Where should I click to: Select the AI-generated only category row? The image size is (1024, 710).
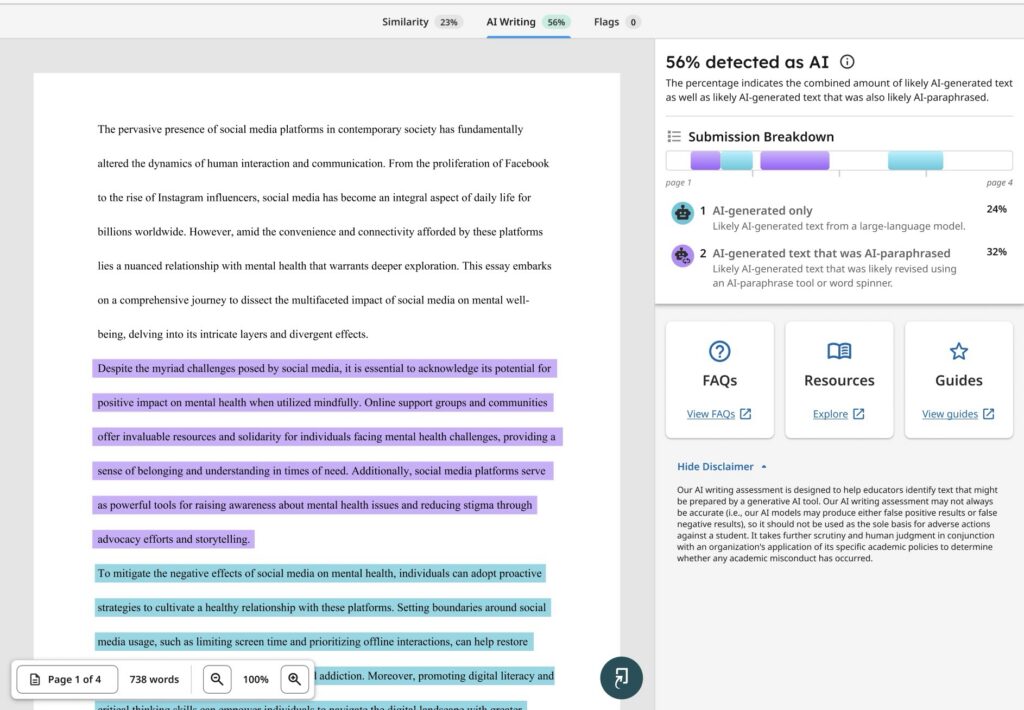[x=839, y=218]
